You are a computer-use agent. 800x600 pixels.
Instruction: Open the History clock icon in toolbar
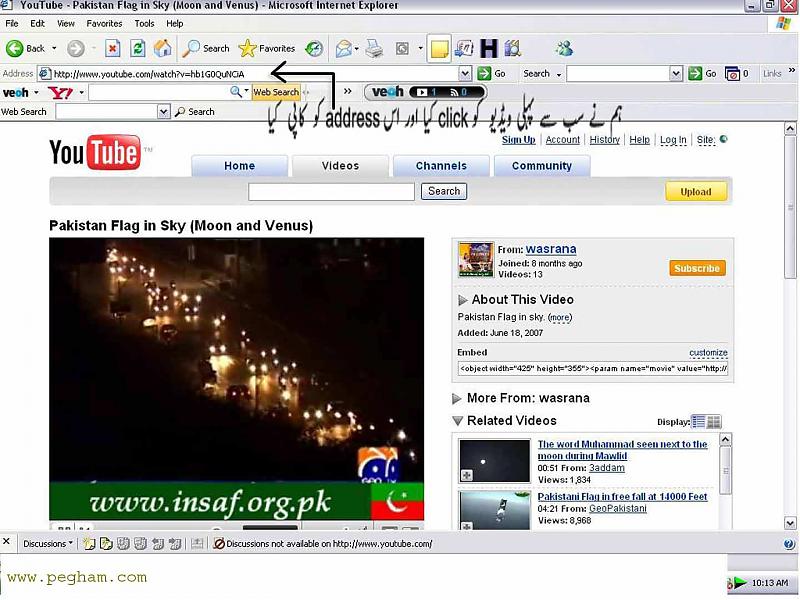point(314,48)
